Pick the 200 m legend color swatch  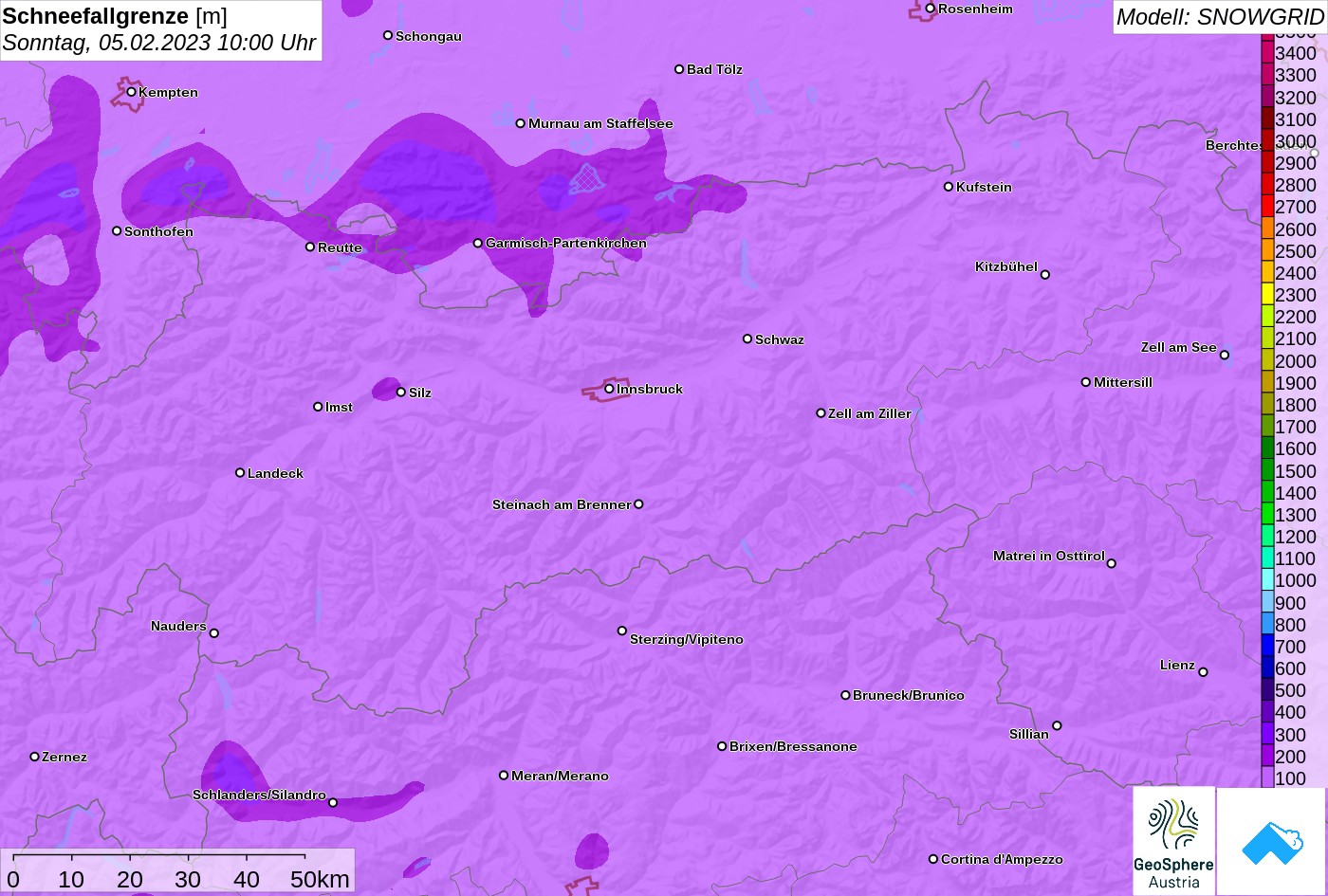1267,756
